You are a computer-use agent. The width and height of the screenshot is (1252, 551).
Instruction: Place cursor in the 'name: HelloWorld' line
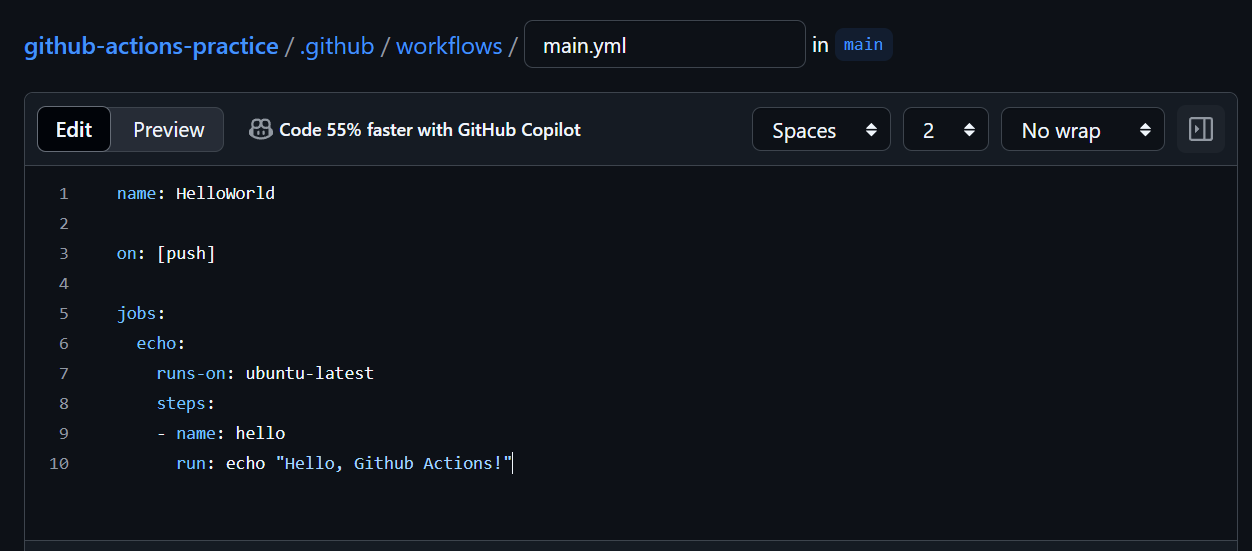tap(196, 194)
